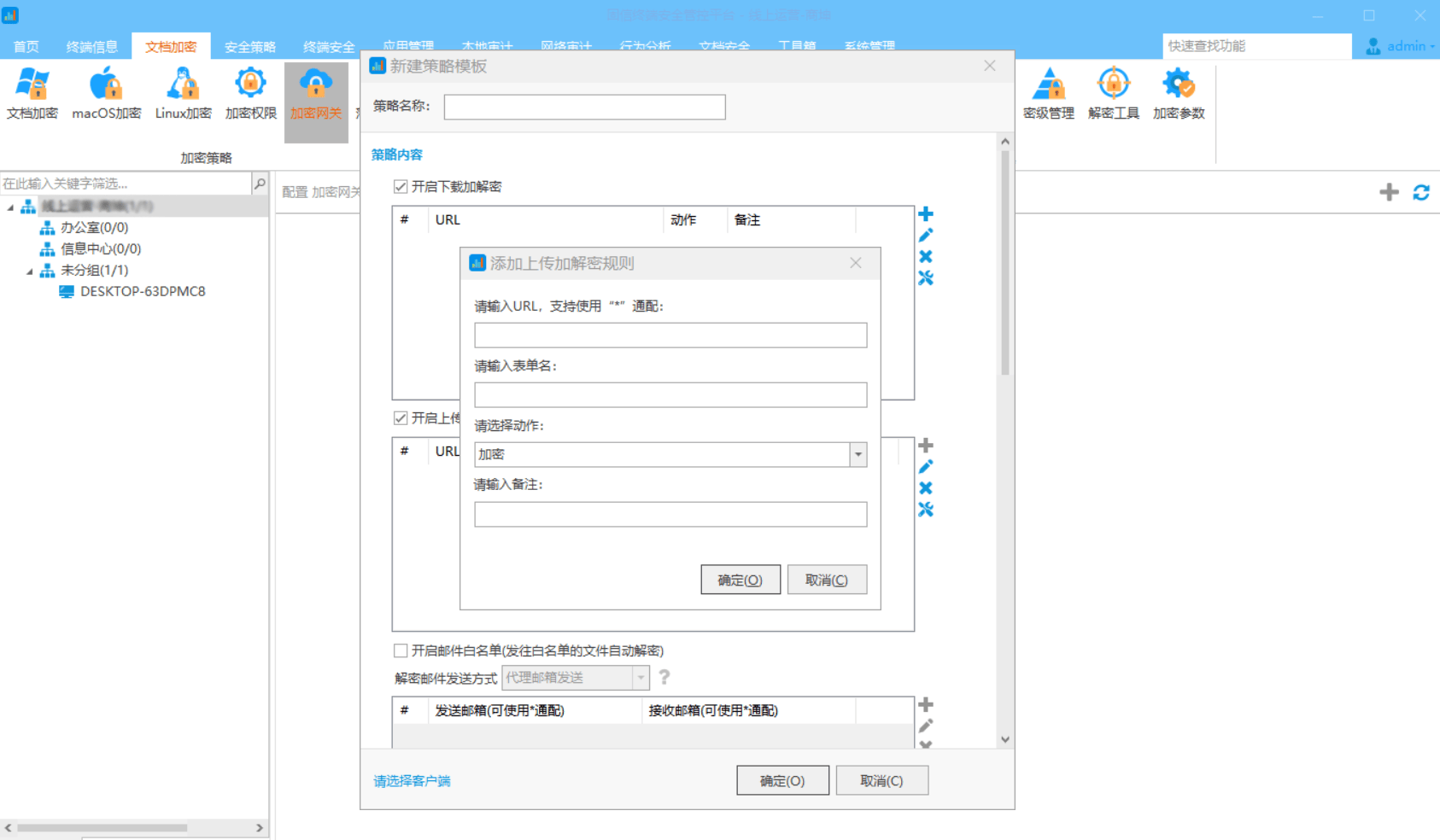Disable the 开启下载加解密 checkbox
This screenshot has width=1440, height=840.
[x=400, y=186]
